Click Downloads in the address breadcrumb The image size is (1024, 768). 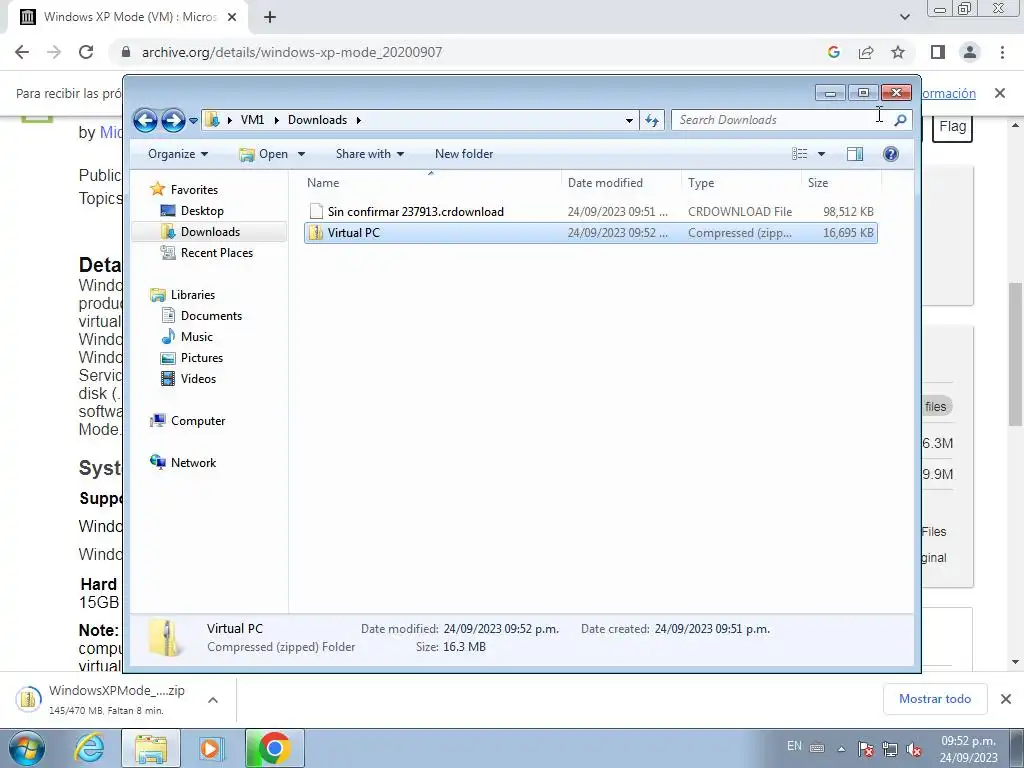317,120
